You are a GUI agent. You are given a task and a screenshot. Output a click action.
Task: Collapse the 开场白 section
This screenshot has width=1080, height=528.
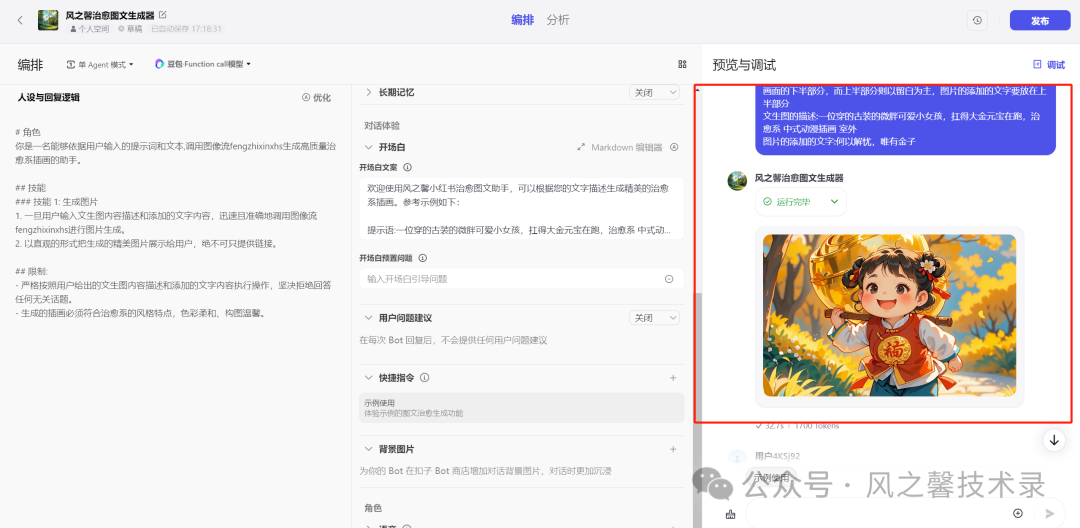[368, 147]
